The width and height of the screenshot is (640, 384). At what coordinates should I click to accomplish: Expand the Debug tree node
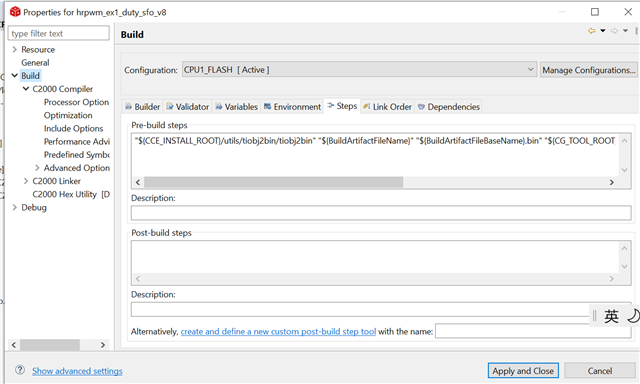pyautogui.click(x=15, y=207)
